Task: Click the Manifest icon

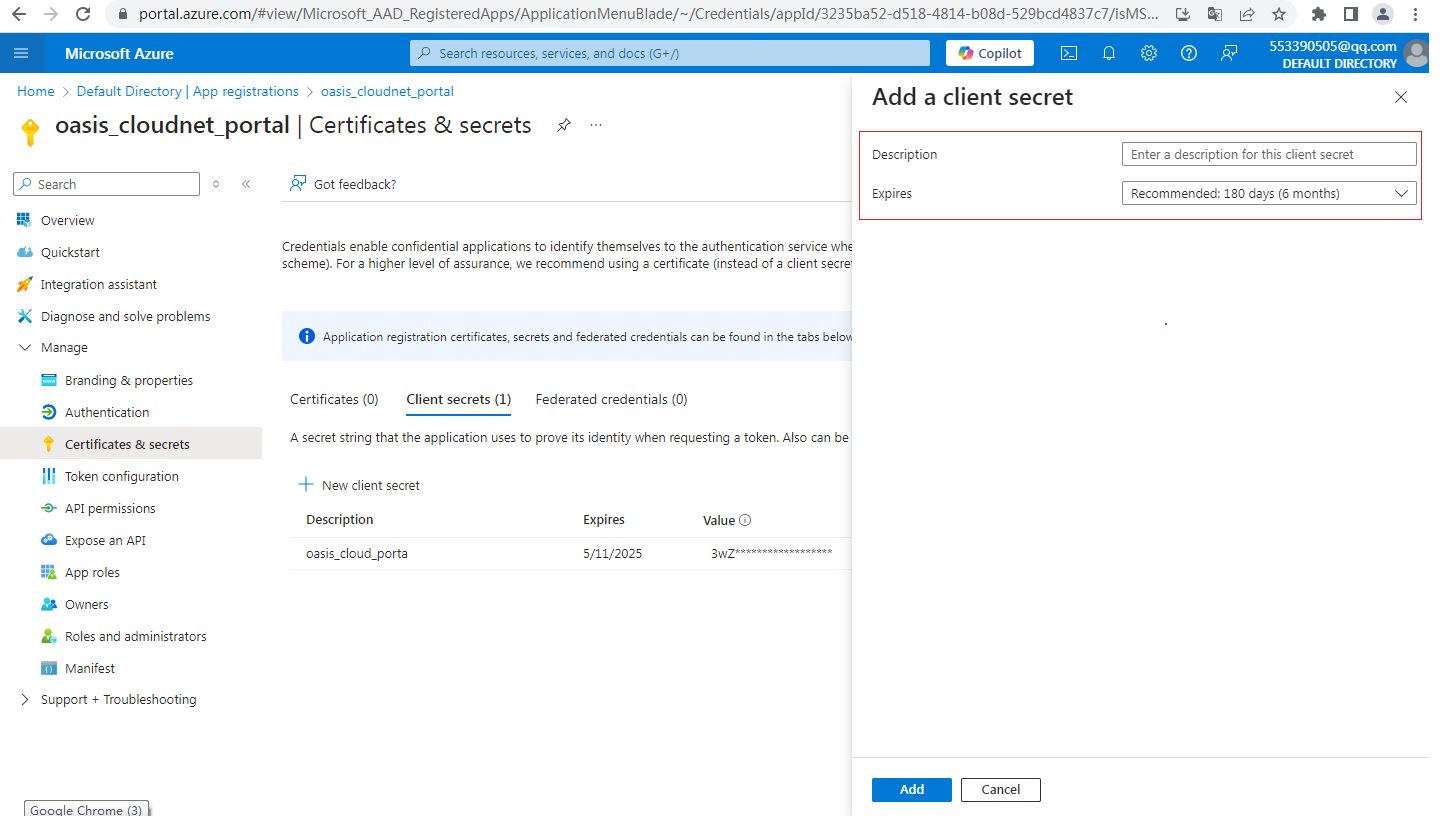Action: point(48,668)
